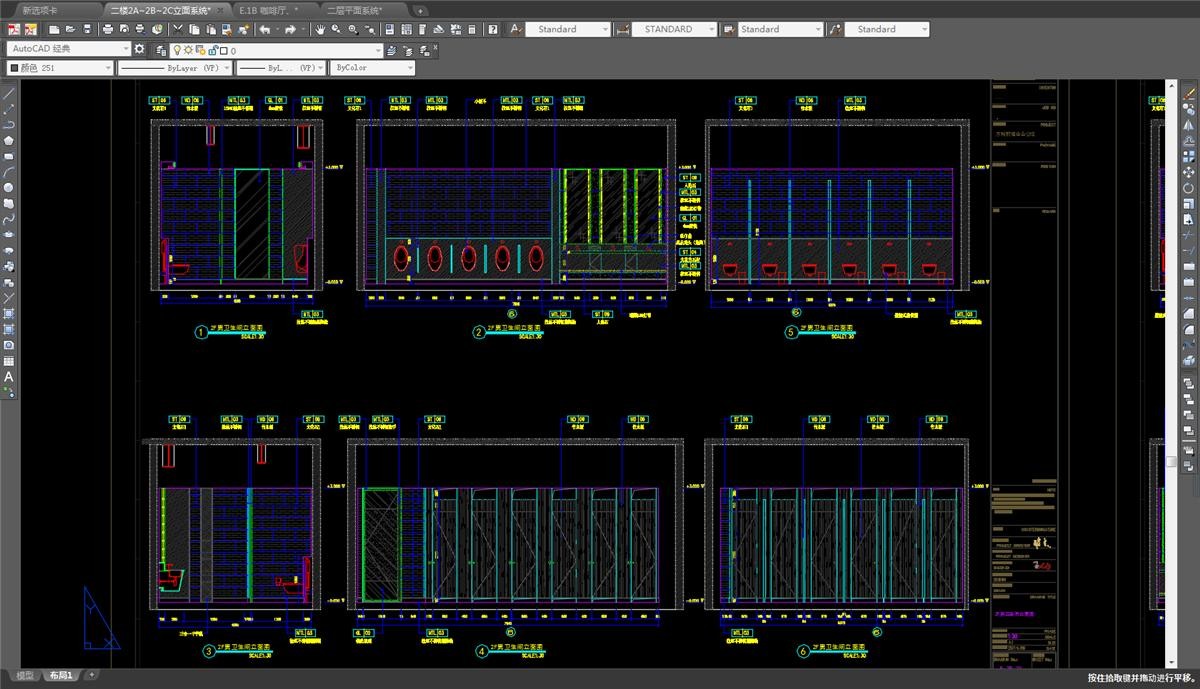1200x689 pixels.
Task: Click the workspace settings gear button
Action: [x=140, y=49]
